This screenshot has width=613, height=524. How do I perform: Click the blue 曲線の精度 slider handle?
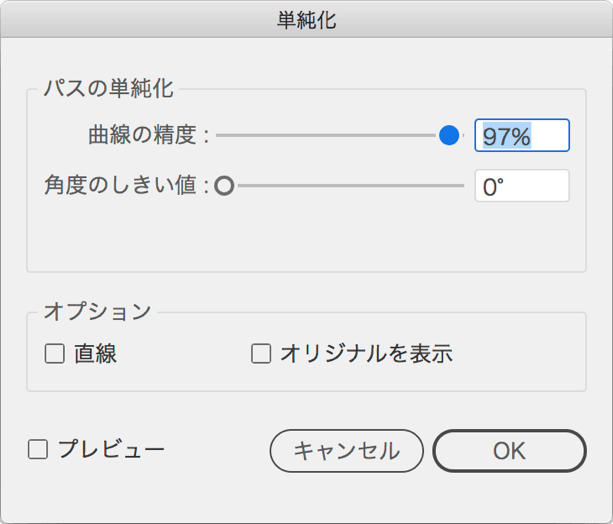pos(449,135)
